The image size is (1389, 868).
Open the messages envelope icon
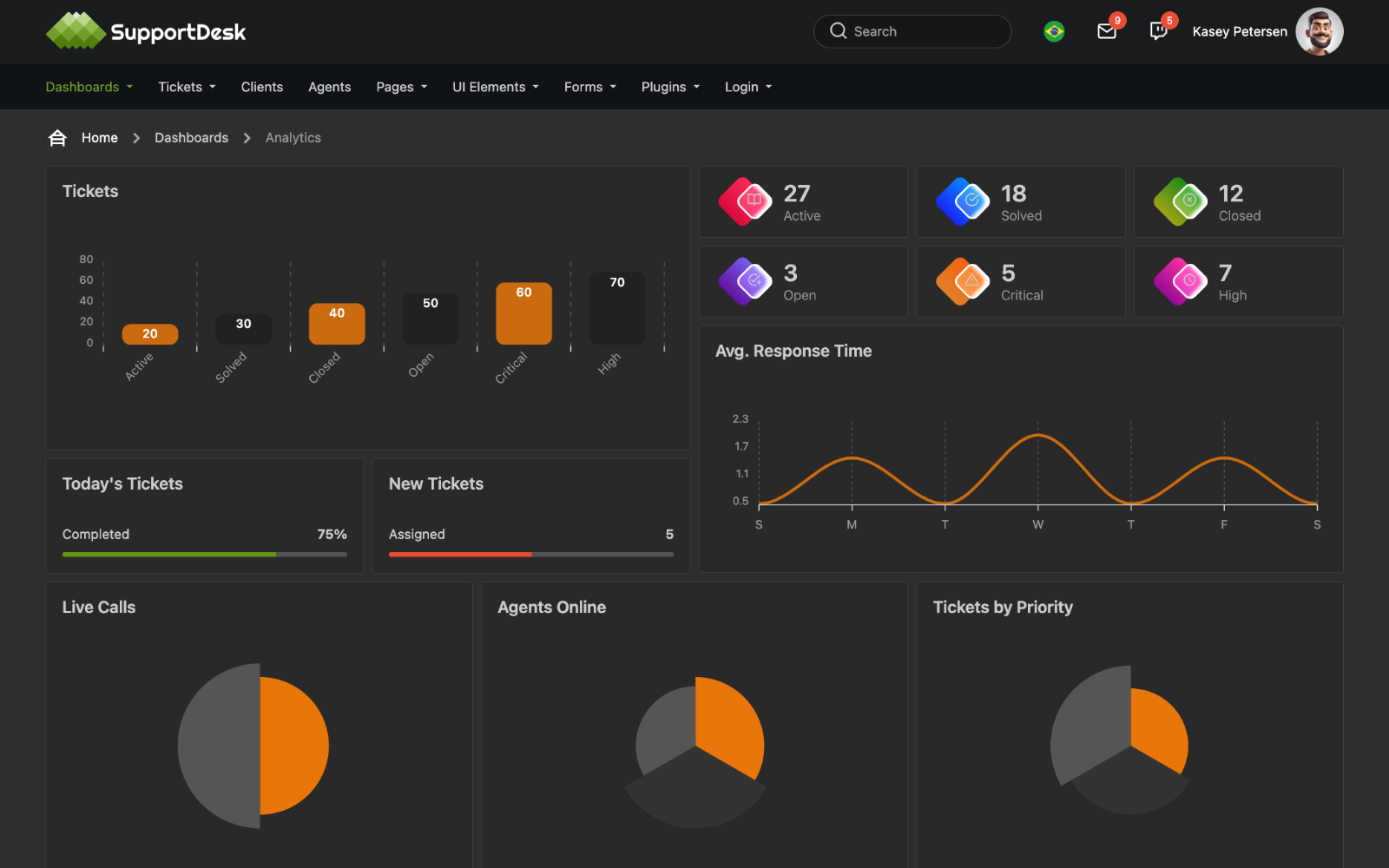[1106, 31]
